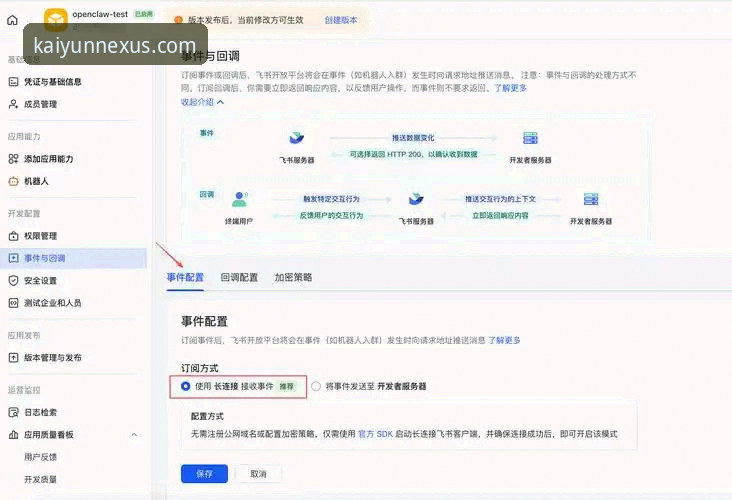Viewport: 732px width, 500px height.
Task: Click the 版本管理与发布 upload icon
Action: (14, 358)
